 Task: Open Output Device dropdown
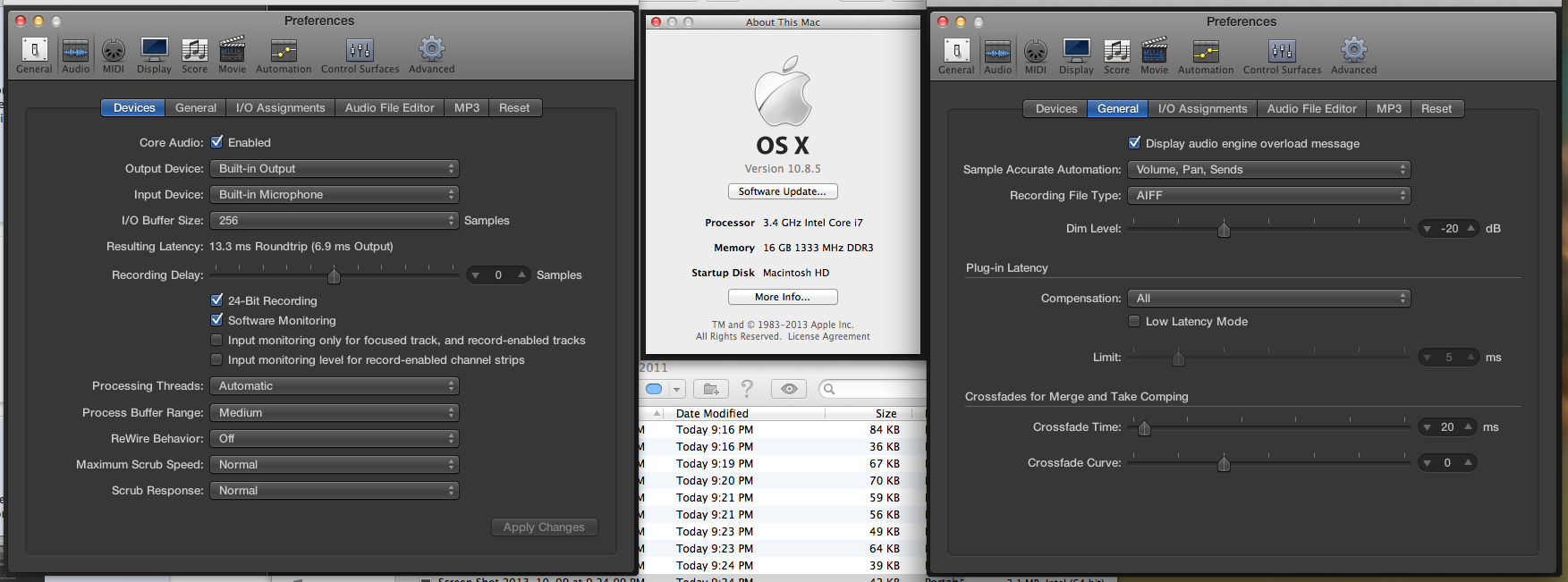pyautogui.click(x=334, y=168)
